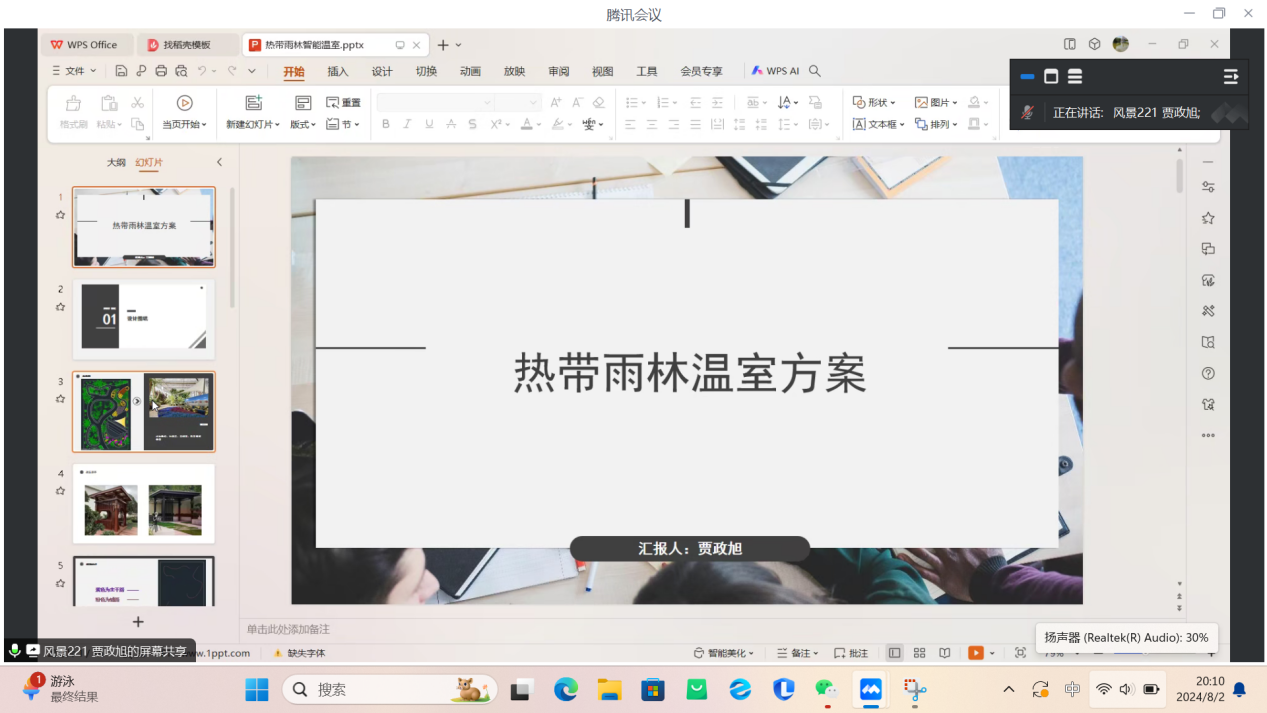Toggle the microphone mute in meeting bar
1267x713 pixels.
pos(1027,113)
